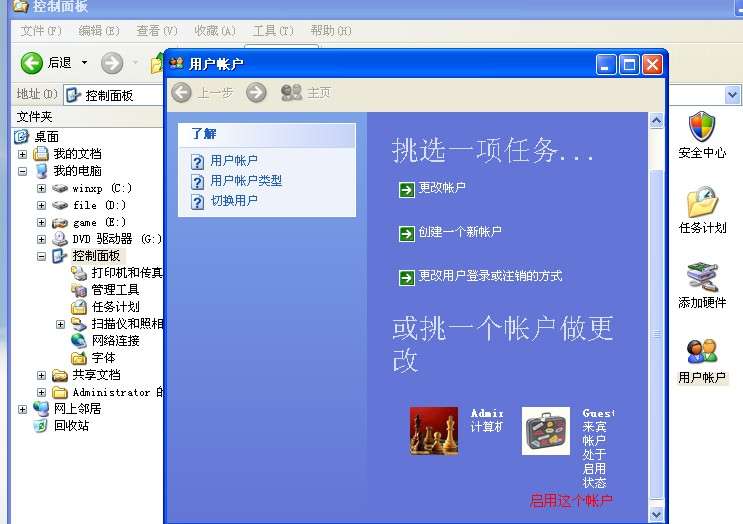Click the 控制面板 address bar field

[114, 95]
